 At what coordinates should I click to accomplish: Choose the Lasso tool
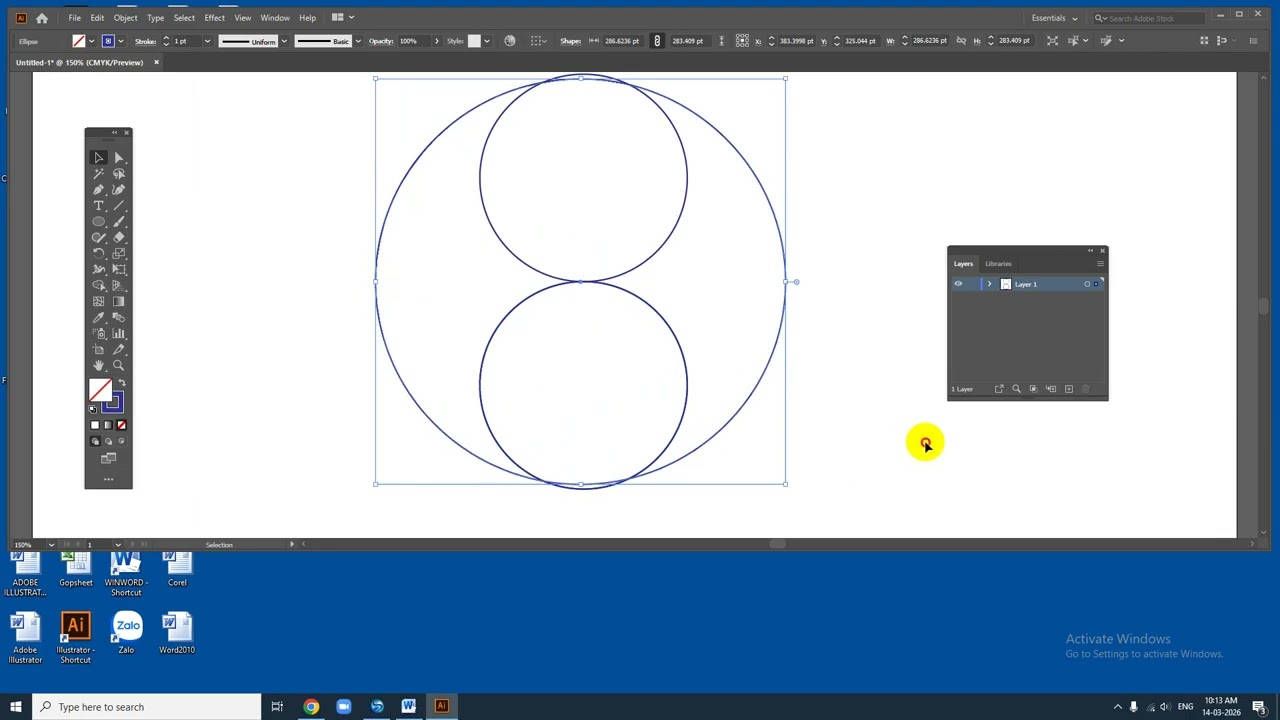[118, 174]
